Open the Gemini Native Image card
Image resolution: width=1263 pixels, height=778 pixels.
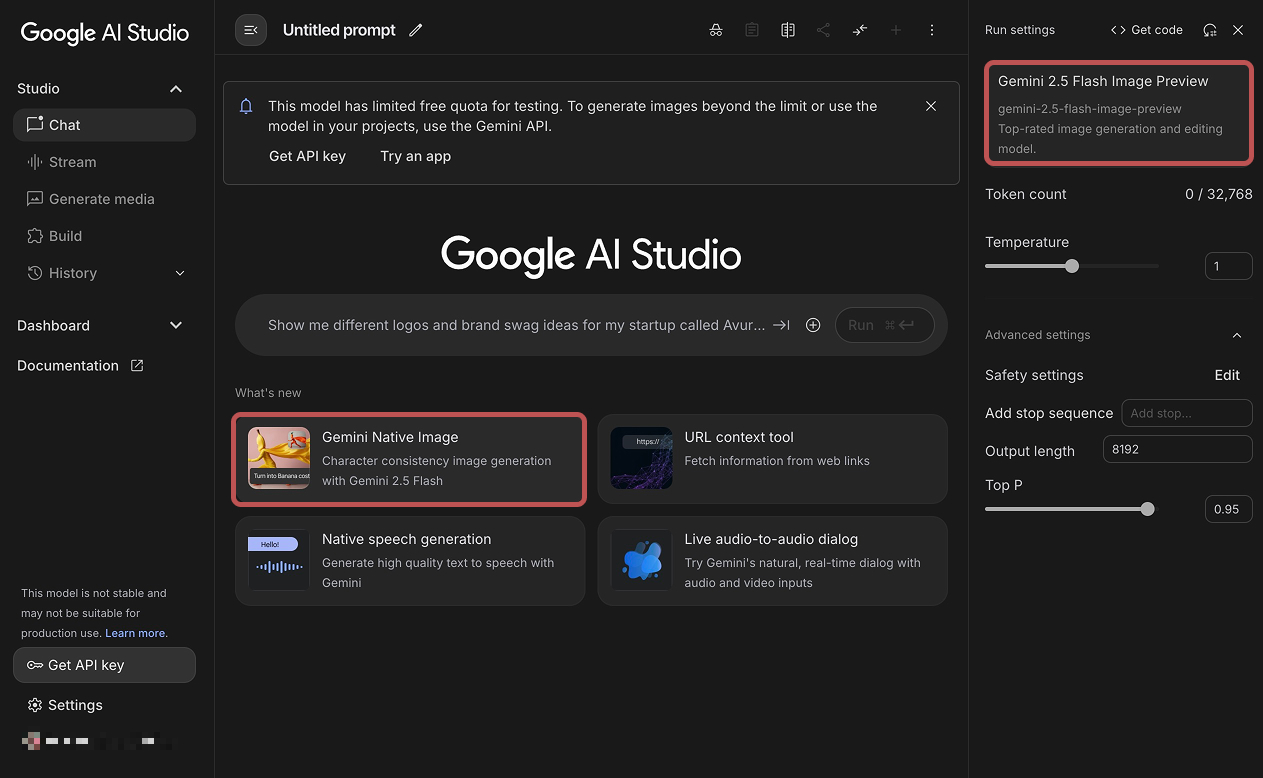point(409,458)
